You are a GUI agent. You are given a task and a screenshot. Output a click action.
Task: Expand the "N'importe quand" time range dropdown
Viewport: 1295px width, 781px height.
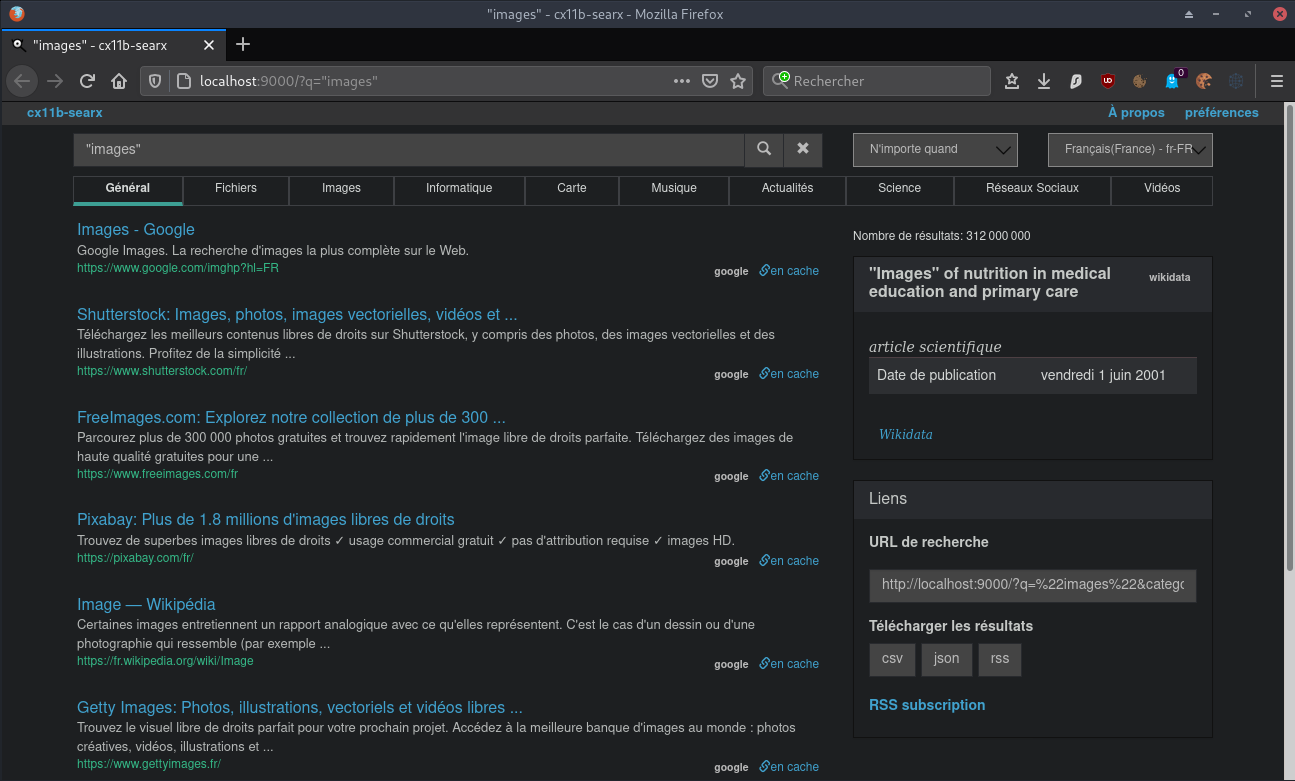coord(935,150)
